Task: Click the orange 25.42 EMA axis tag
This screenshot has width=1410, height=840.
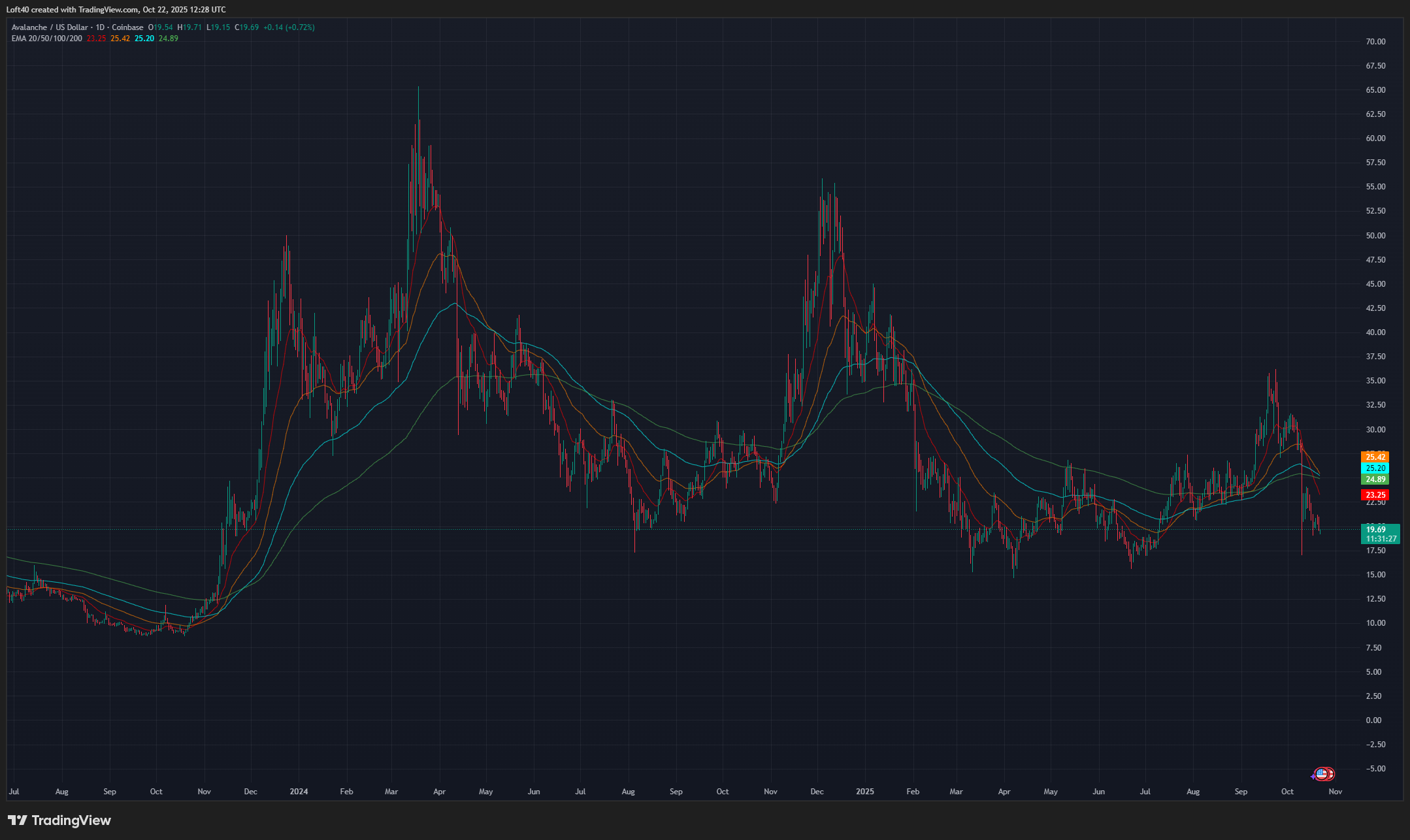Action: 1375,457
